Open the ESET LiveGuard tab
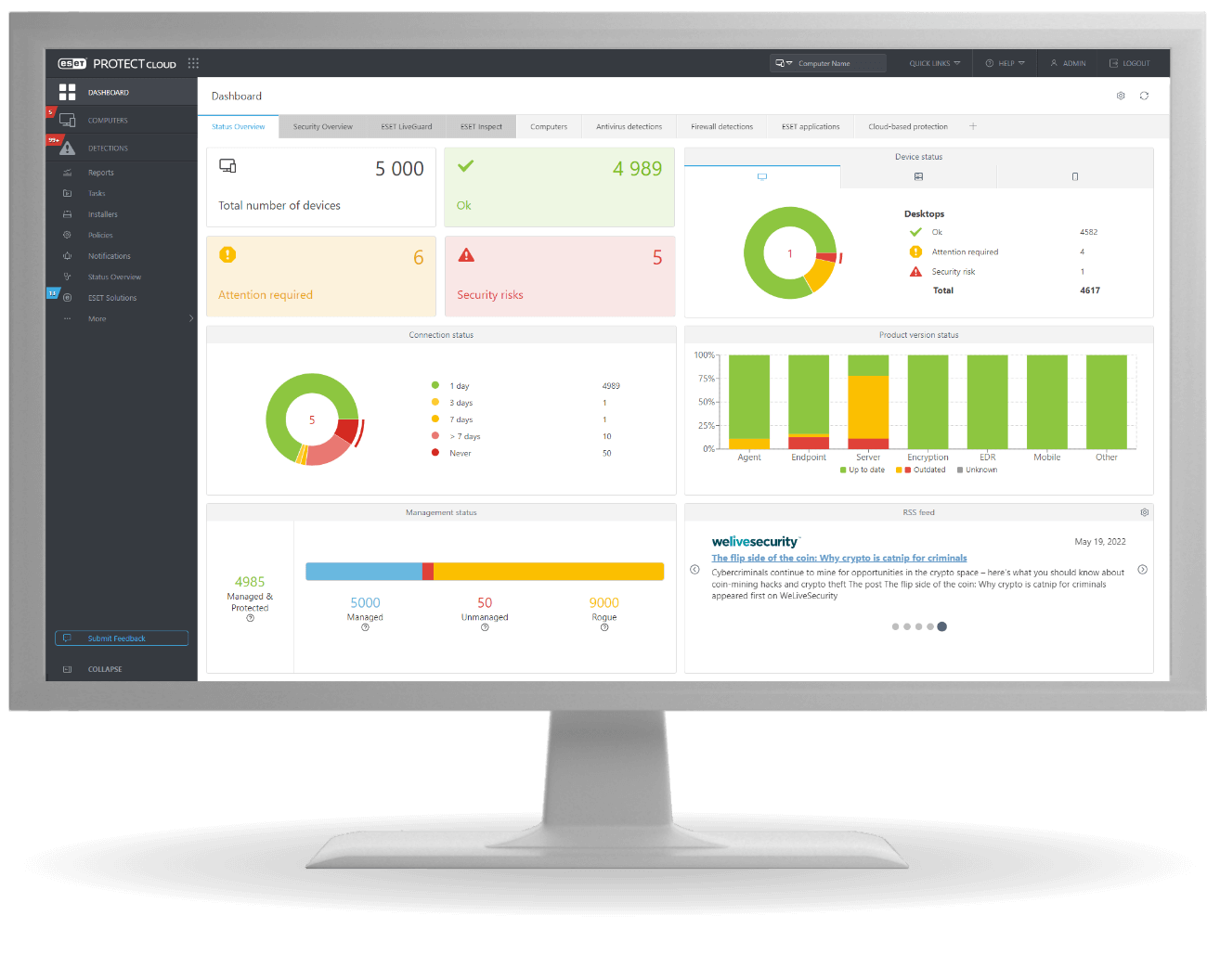The image size is (1220, 980). pyautogui.click(x=407, y=126)
